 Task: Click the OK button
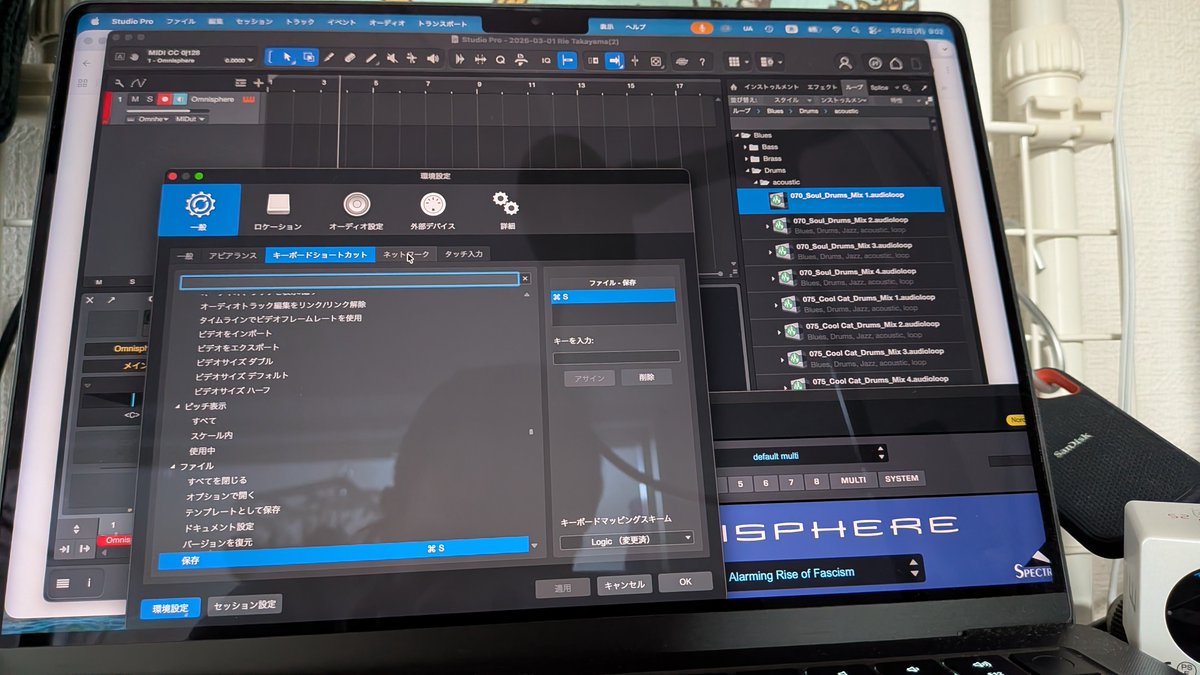click(x=685, y=581)
